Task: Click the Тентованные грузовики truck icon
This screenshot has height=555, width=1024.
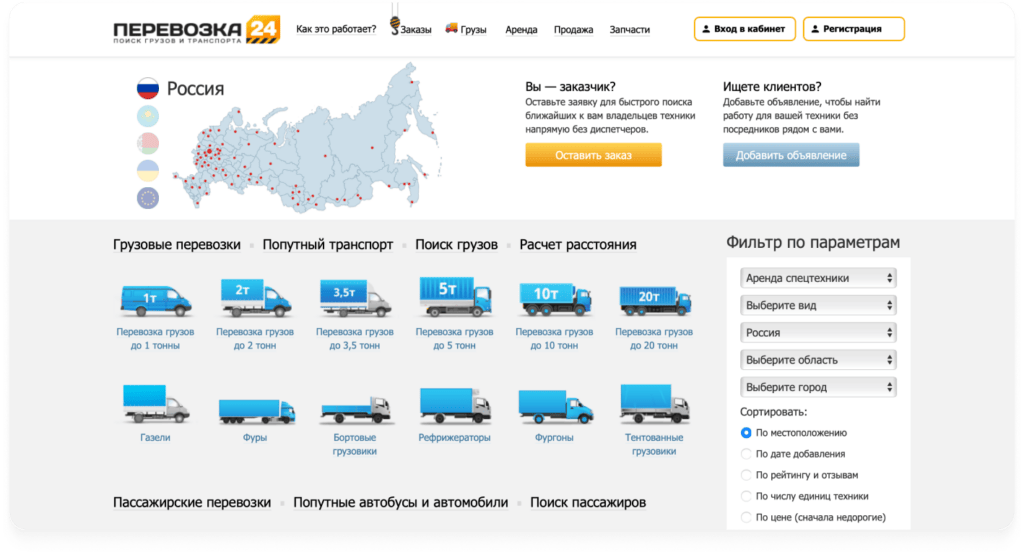Action: pos(654,404)
